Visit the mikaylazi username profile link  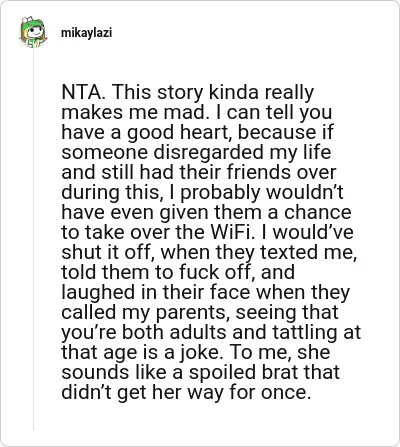(86, 33)
